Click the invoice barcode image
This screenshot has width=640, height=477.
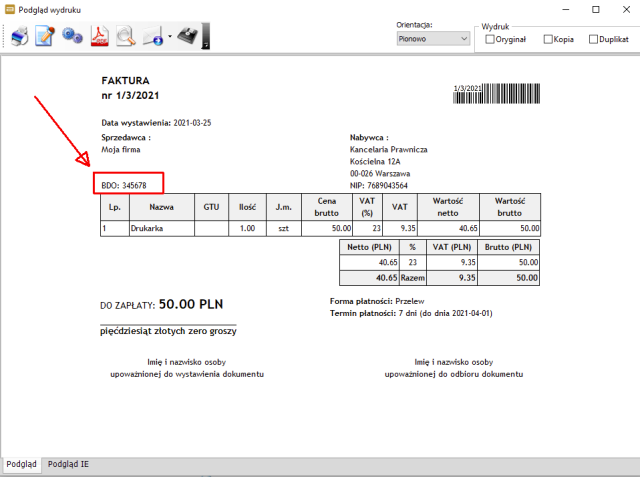tap(497, 93)
